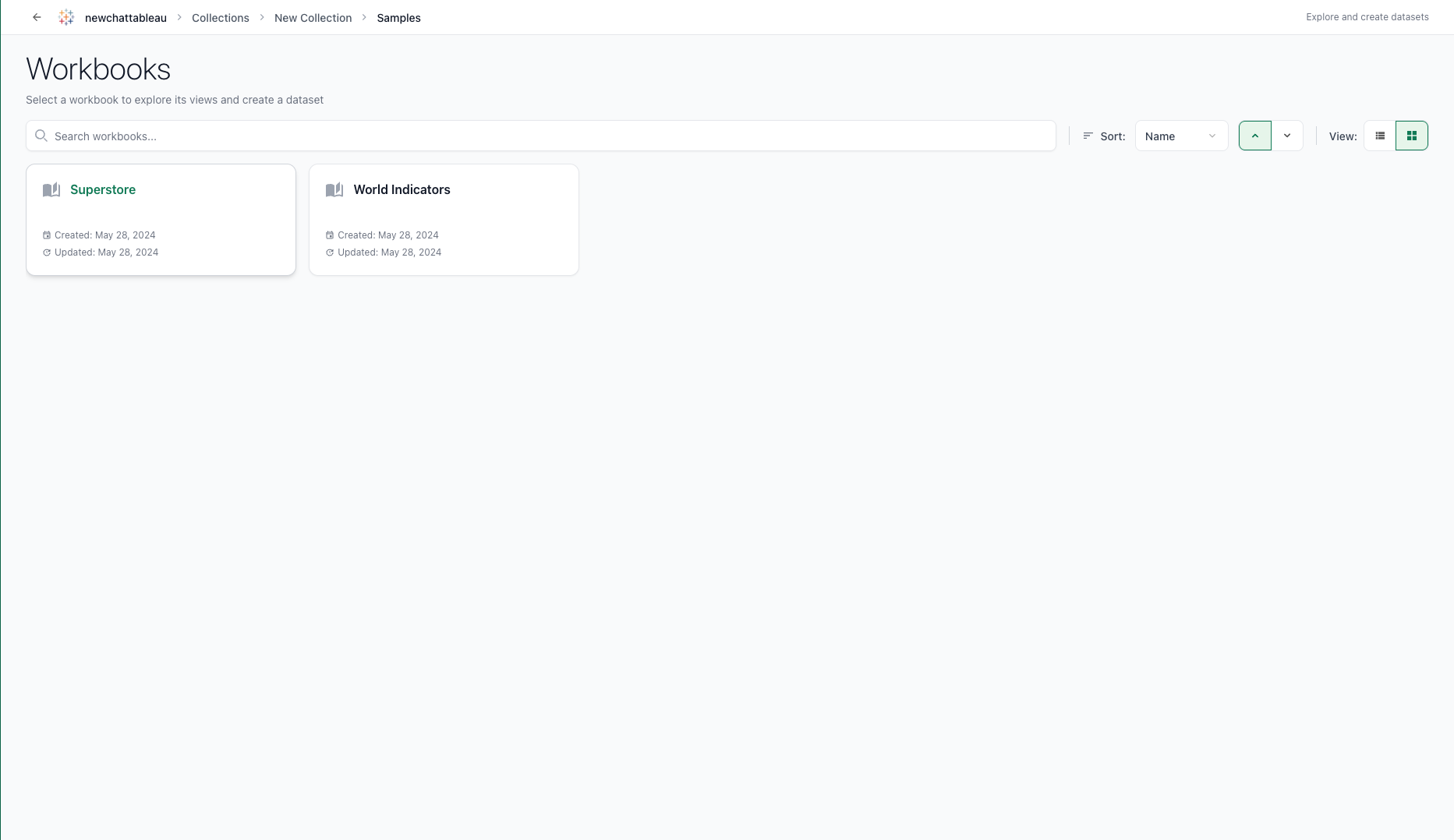Click the chevron between Collections and New Collection

pyautogui.click(x=262, y=17)
